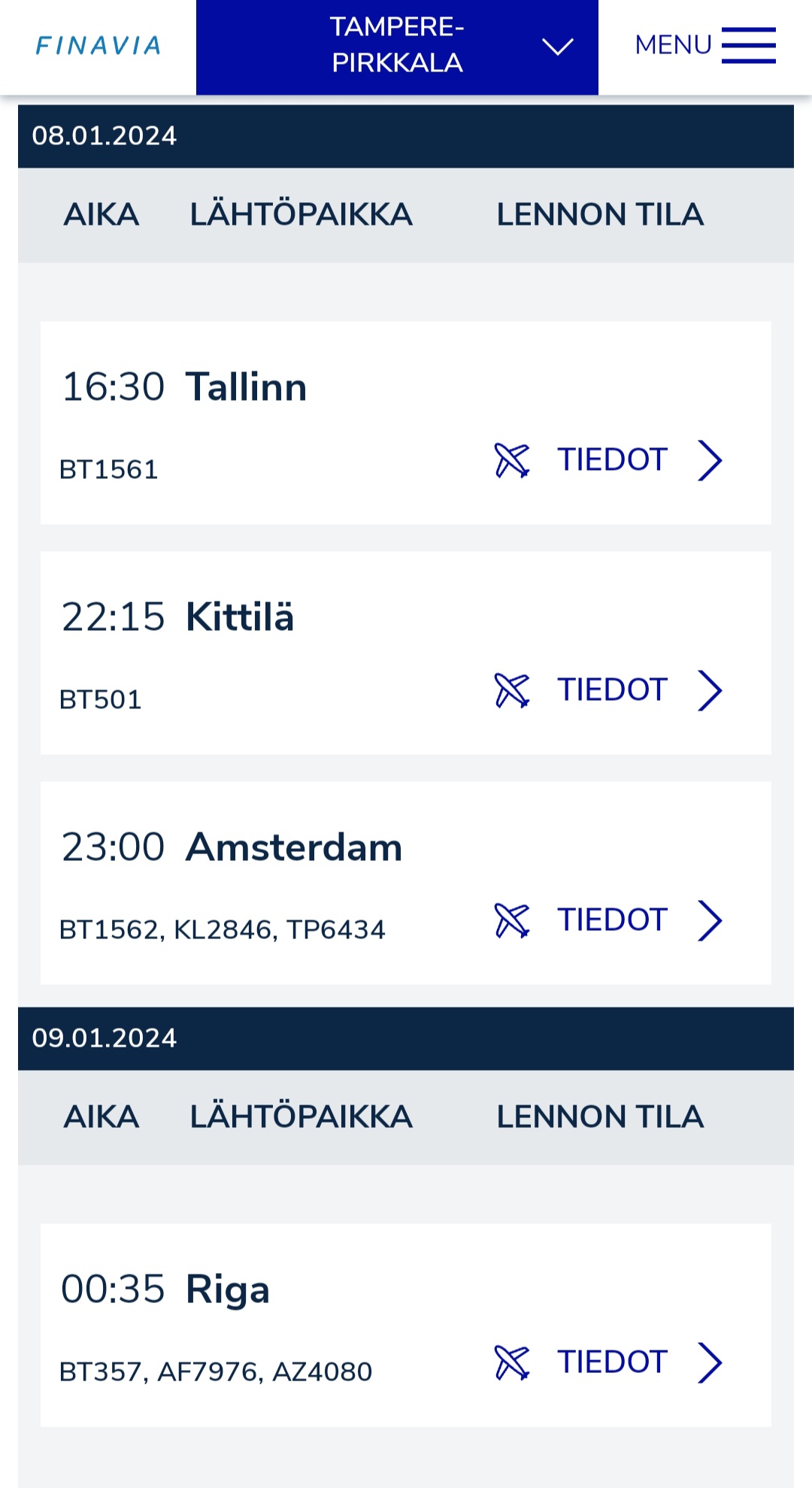Viewport: 812px width, 1488px height.
Task: Open the MENU label
Action: (x=673, y=46)
